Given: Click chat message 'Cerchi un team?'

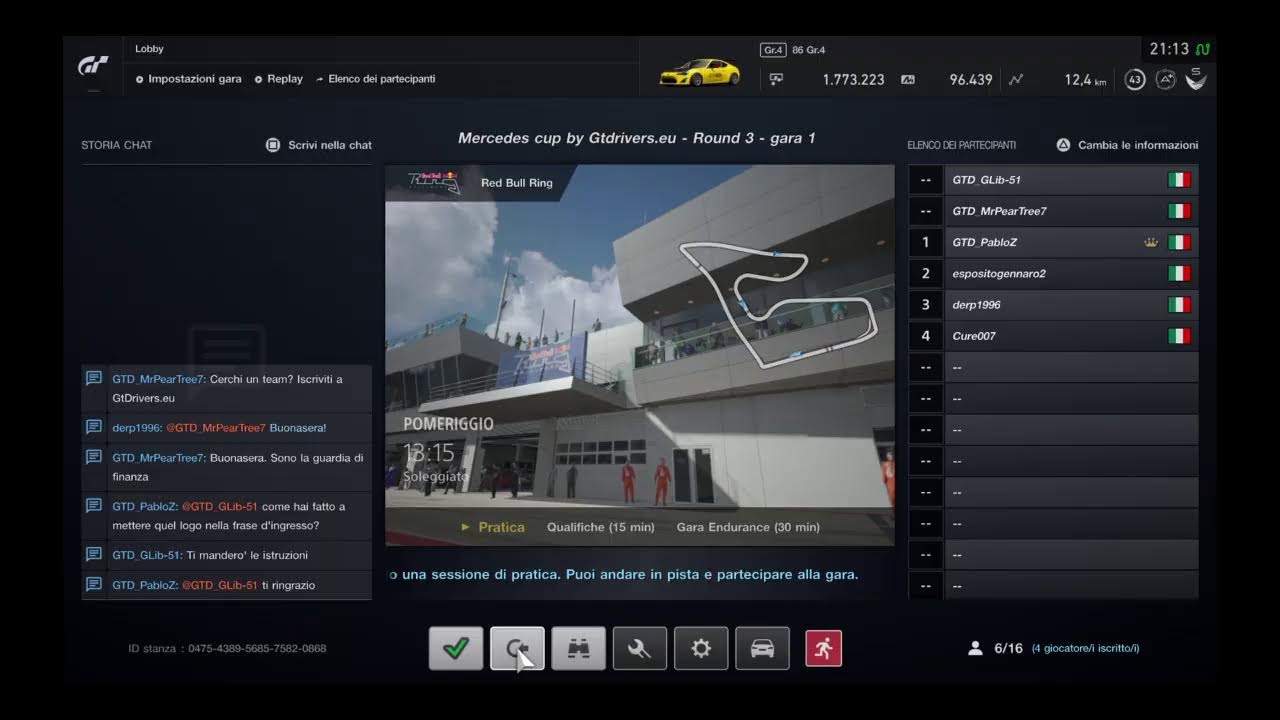Looking at the screenshot, I should [x=228, y=388].
